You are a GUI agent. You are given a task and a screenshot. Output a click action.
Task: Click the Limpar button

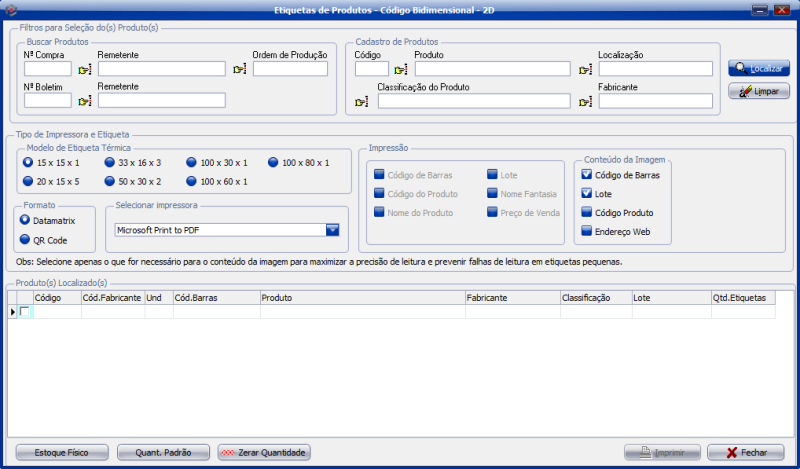(x=759, y=92)
